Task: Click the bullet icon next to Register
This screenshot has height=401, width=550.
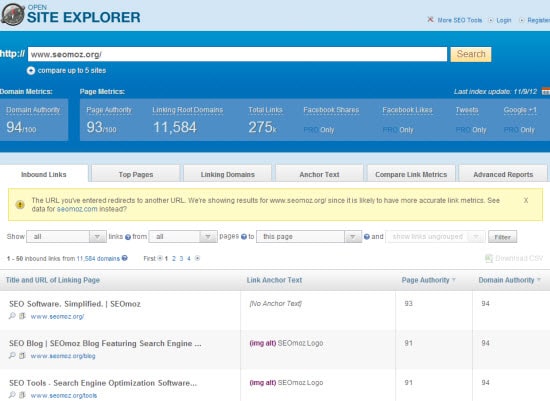Action: [x=522, y=20]
